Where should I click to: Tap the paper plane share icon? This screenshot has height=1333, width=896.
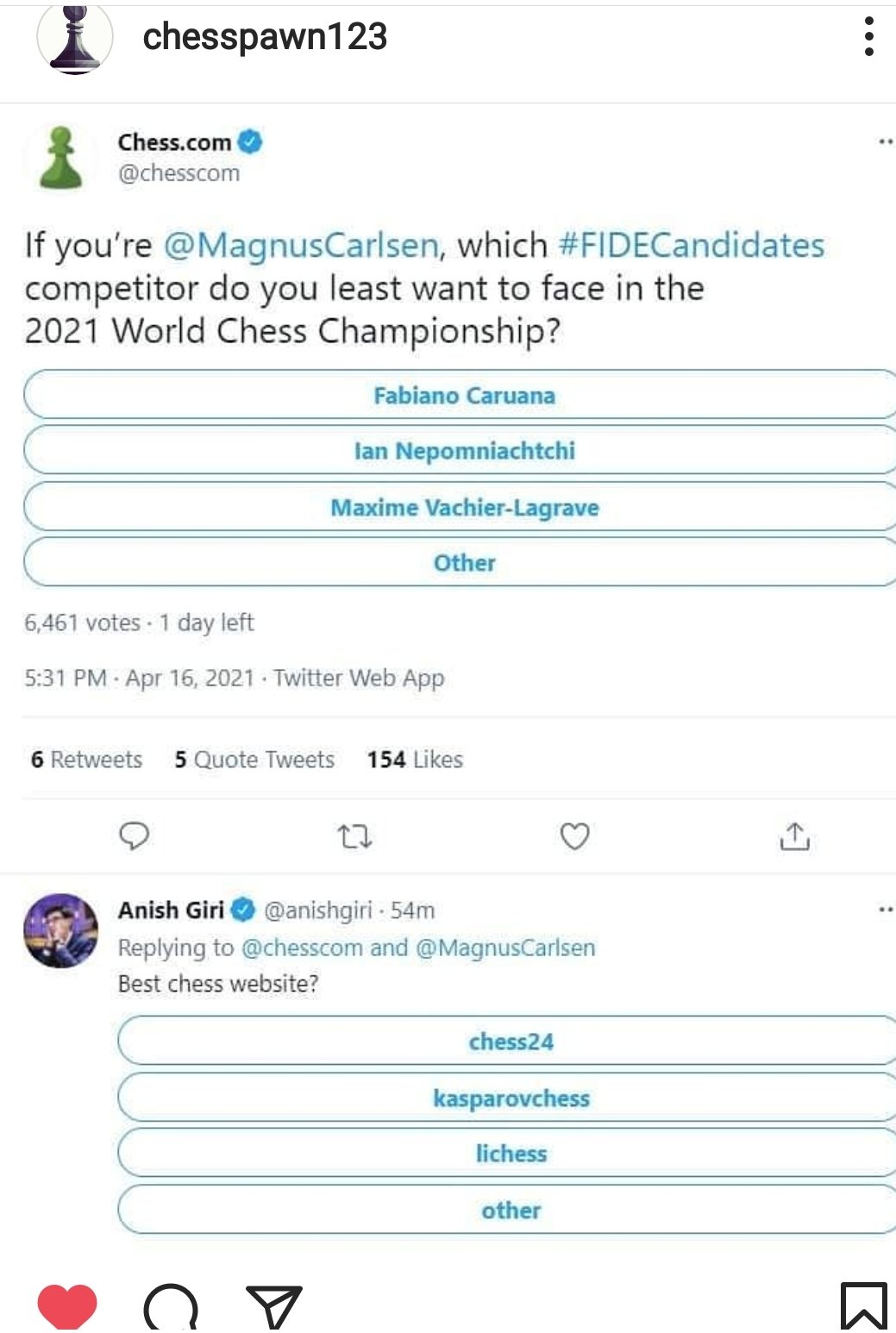point(273,1307)
